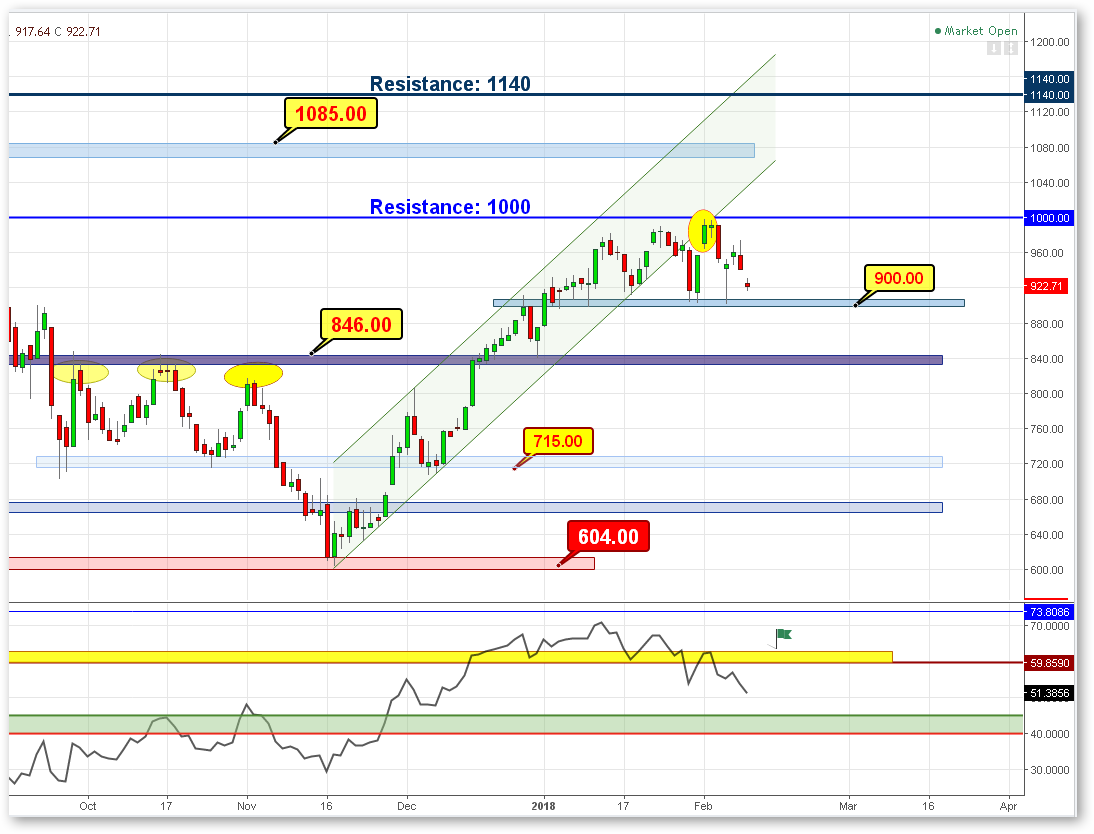Select the green flag marker in indicator pane
This screenshot has height=834, width=1094.
[x=784, y=634]
